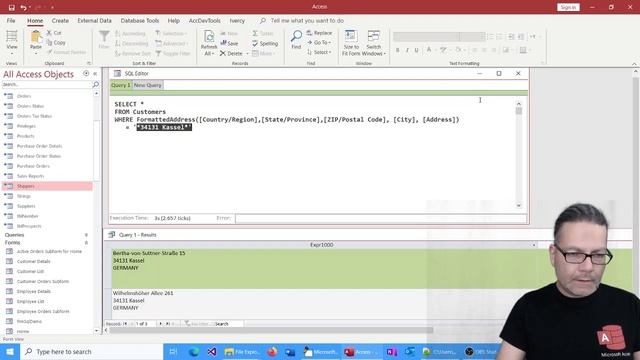Open Firefox from the taskbar
The height and width of the screenshot is (360, 640).
272,351
